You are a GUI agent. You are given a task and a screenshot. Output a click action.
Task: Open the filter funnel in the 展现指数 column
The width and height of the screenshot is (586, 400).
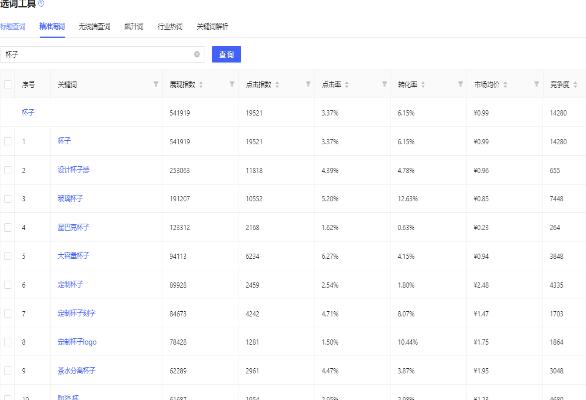[232, 84]
